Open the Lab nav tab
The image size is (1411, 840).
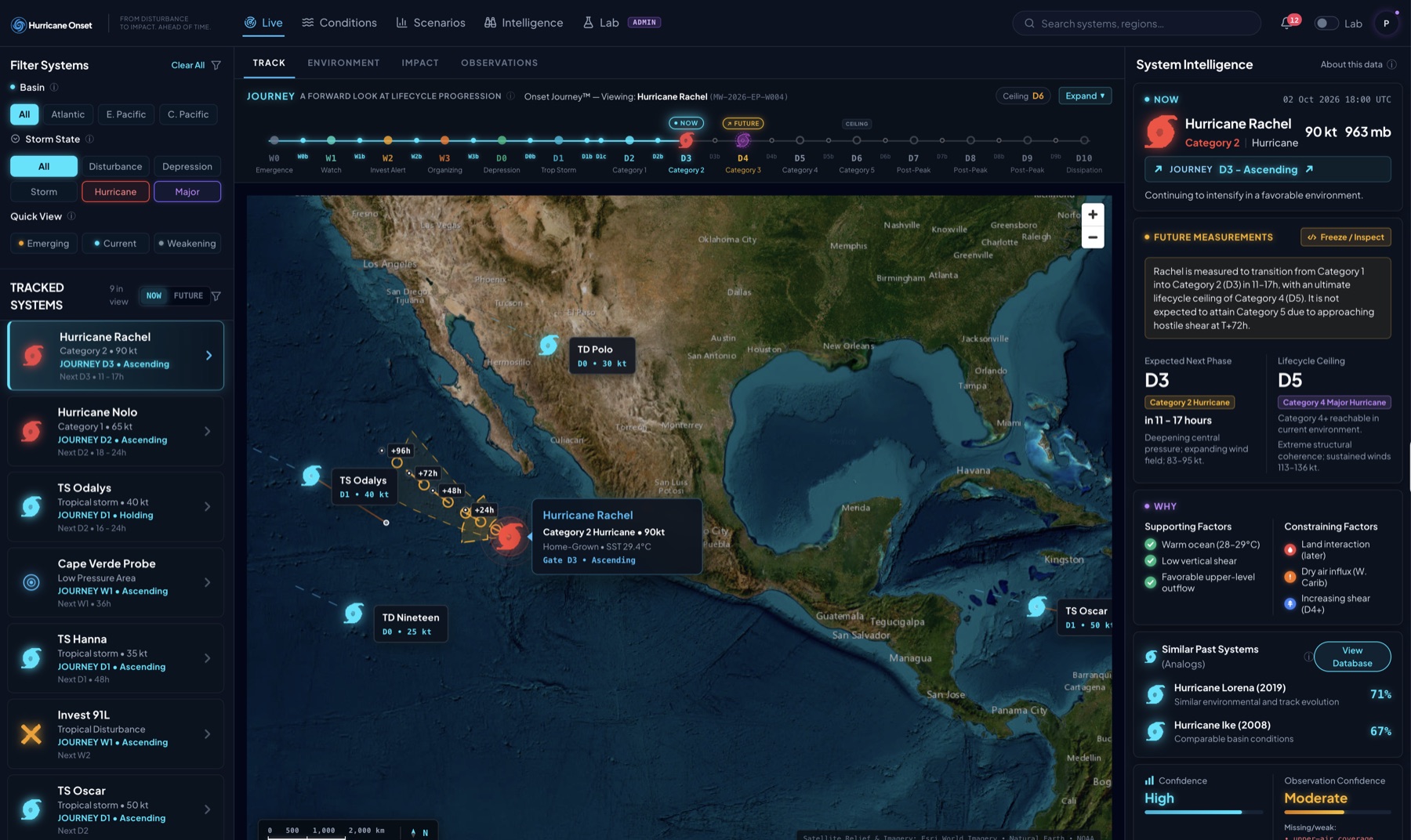pos(622,23)
